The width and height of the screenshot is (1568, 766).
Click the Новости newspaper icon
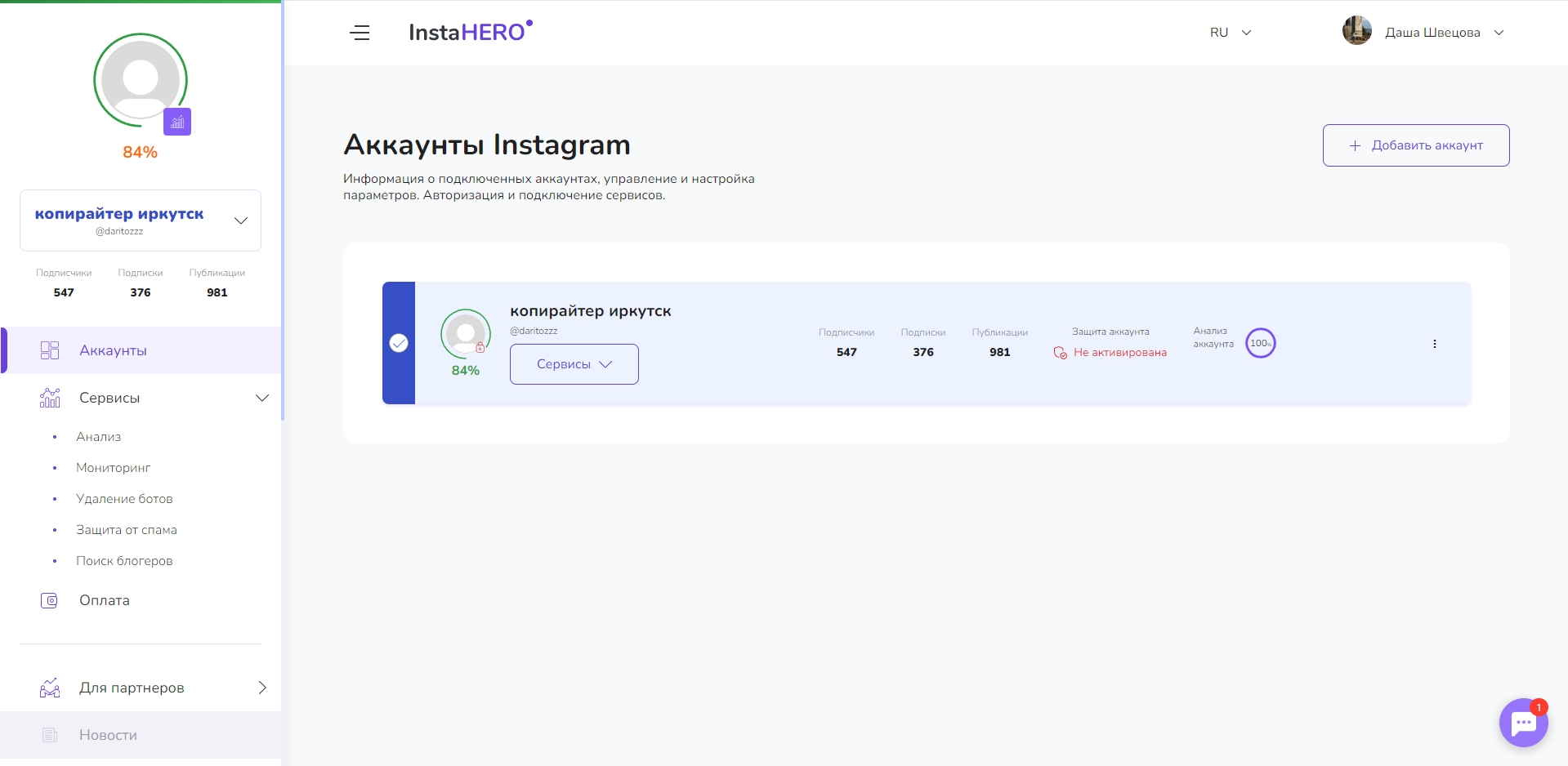coord(50,735)
